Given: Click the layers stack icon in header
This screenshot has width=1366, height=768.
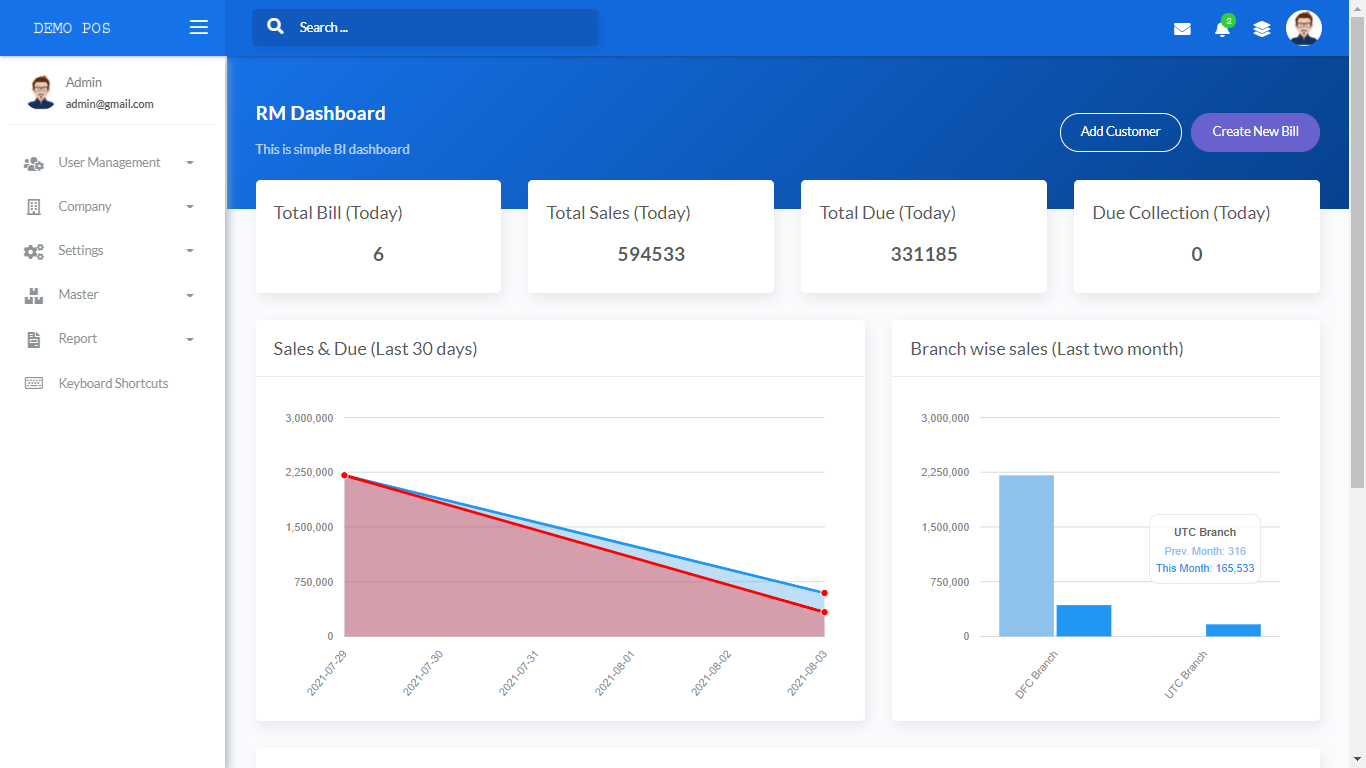Looking at the screenshot, I should 1262,29.
